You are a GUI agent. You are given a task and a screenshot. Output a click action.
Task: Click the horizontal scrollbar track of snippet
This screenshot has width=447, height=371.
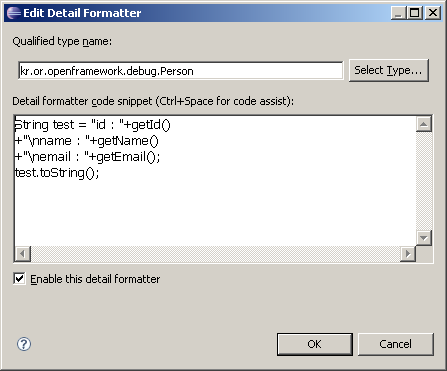tap(215, 254)
